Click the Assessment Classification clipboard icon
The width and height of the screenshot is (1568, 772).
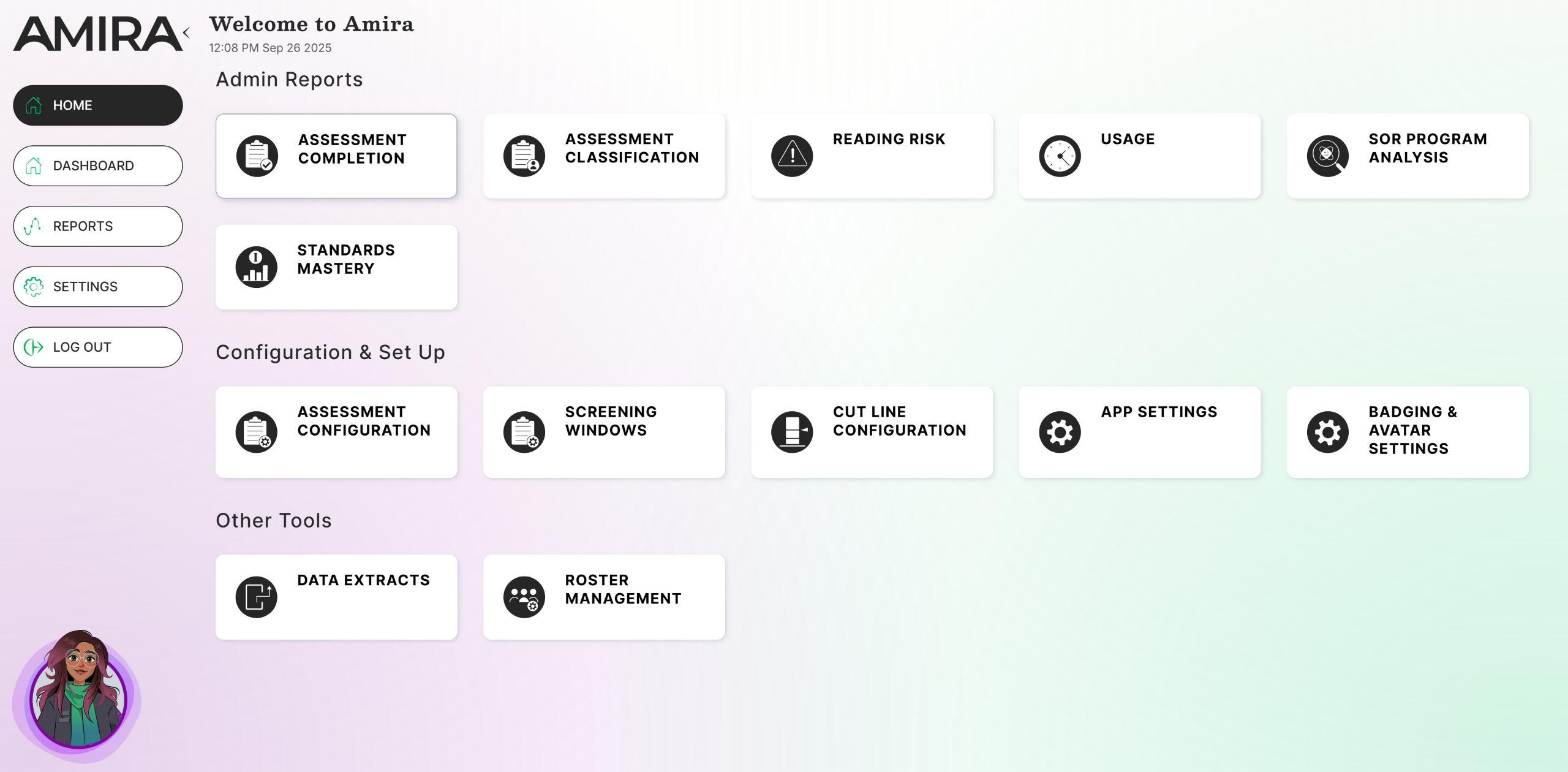[x=524, y=156]
